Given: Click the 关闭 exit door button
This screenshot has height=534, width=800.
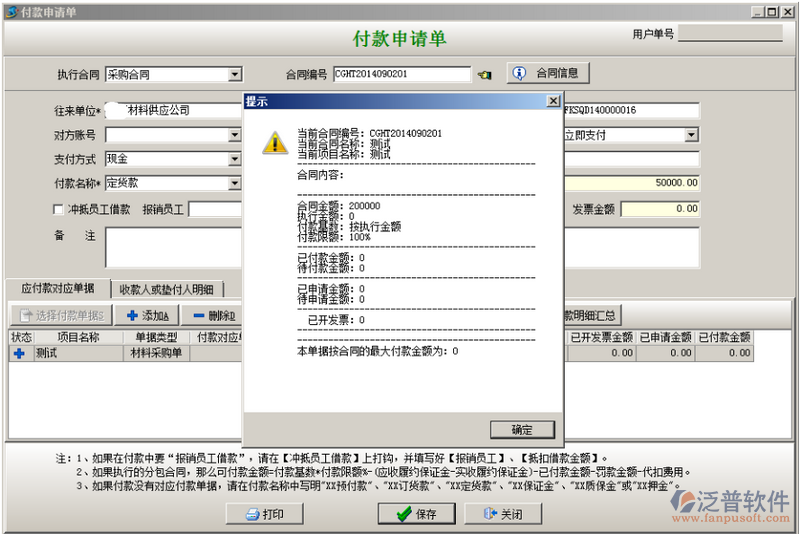Looking at the screenshot, I should click(509, 514).
